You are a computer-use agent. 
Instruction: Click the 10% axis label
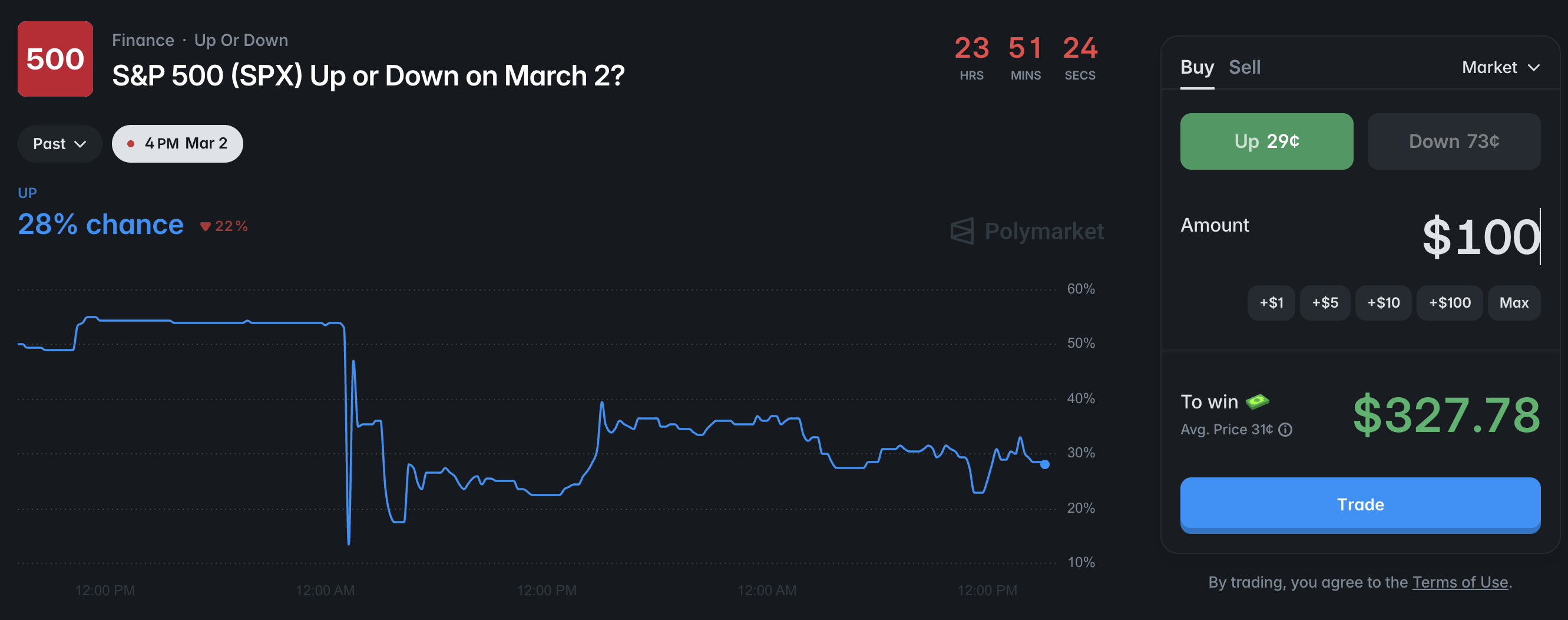click(1081, 562)
